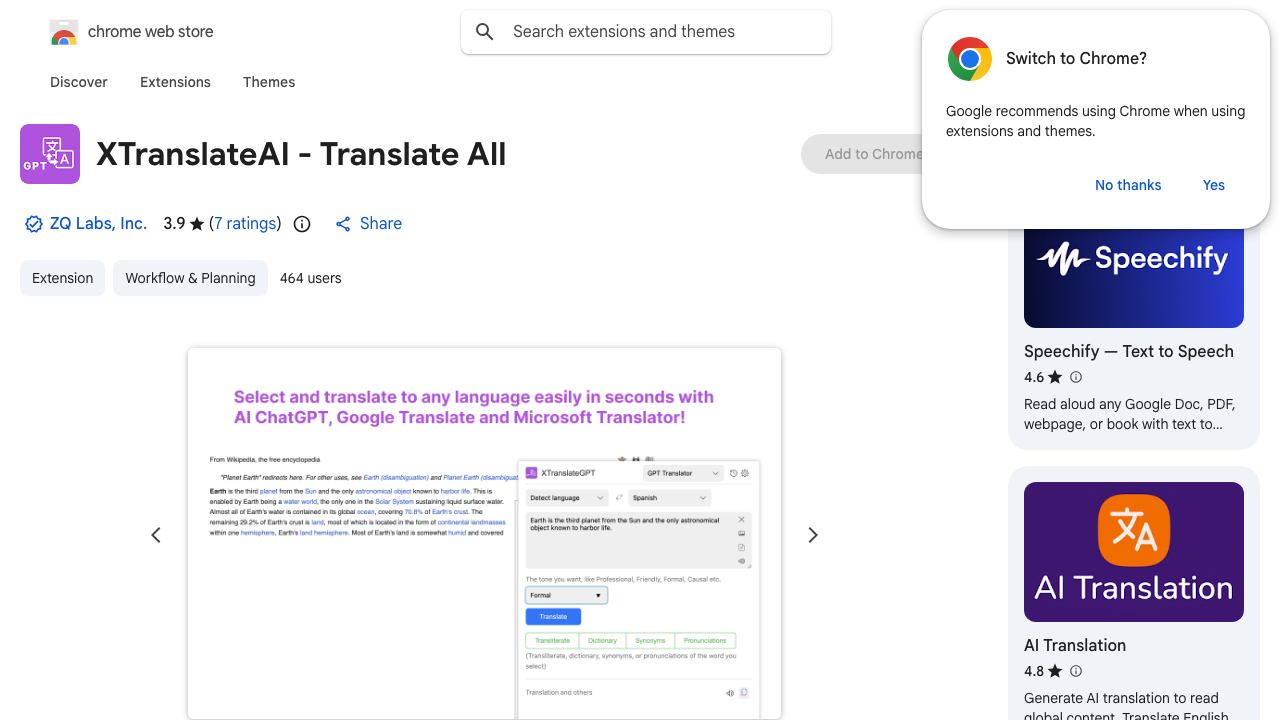The height and width of the screenshot is (720, 1280).
Task: Click the Speechify banner thumbnail
Action: 1134,277
